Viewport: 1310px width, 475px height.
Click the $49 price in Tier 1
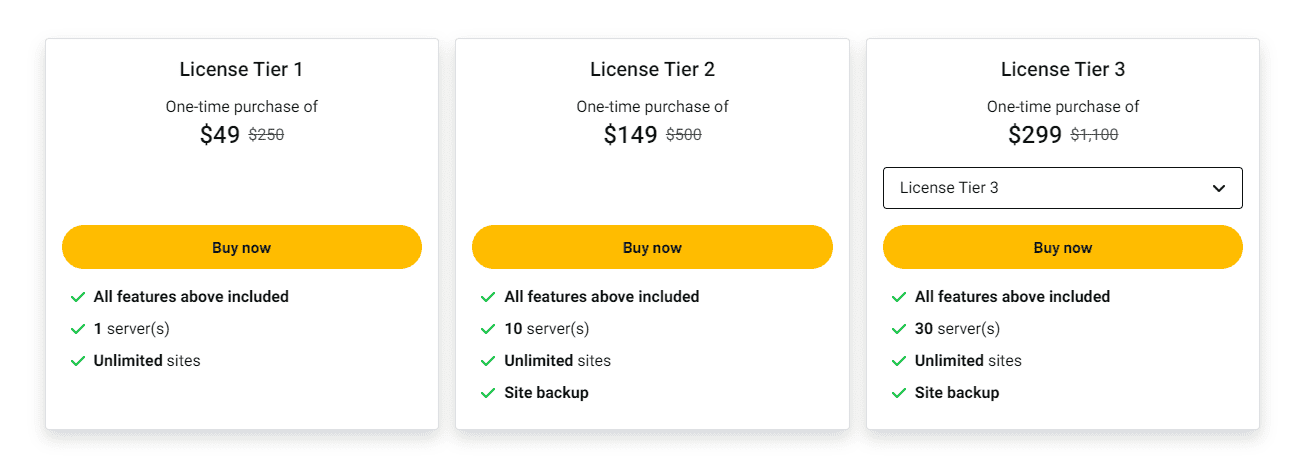coord(220,135)
